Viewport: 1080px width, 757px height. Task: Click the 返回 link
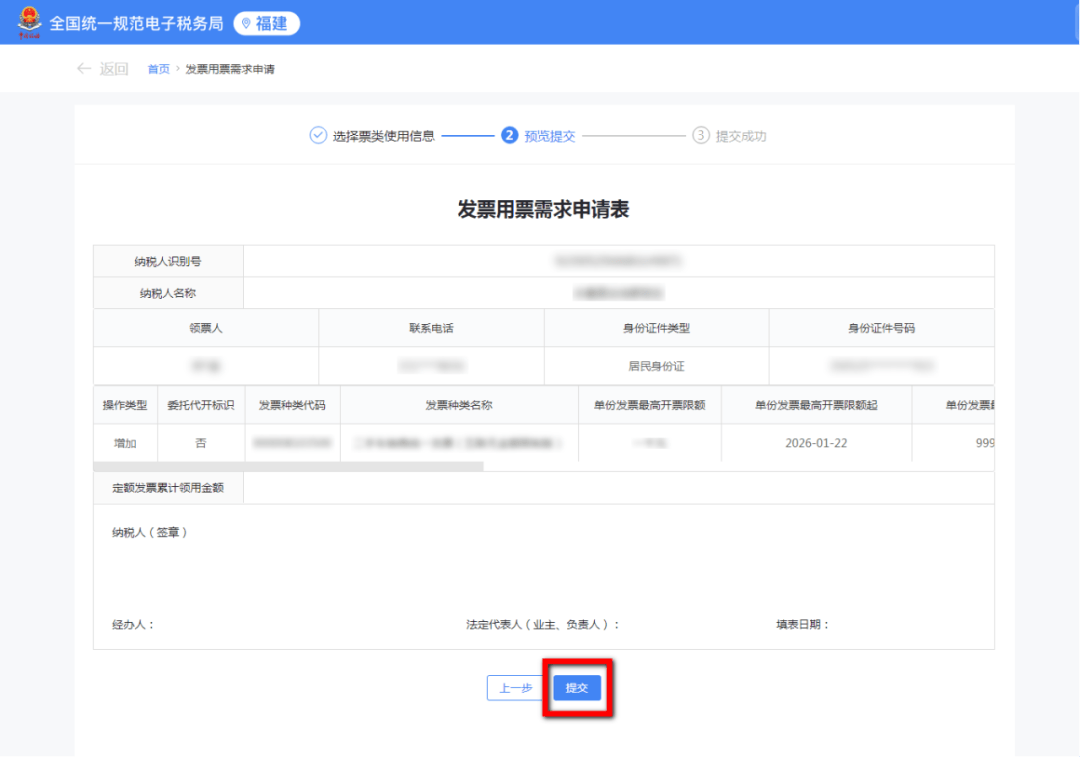point(114,69)
